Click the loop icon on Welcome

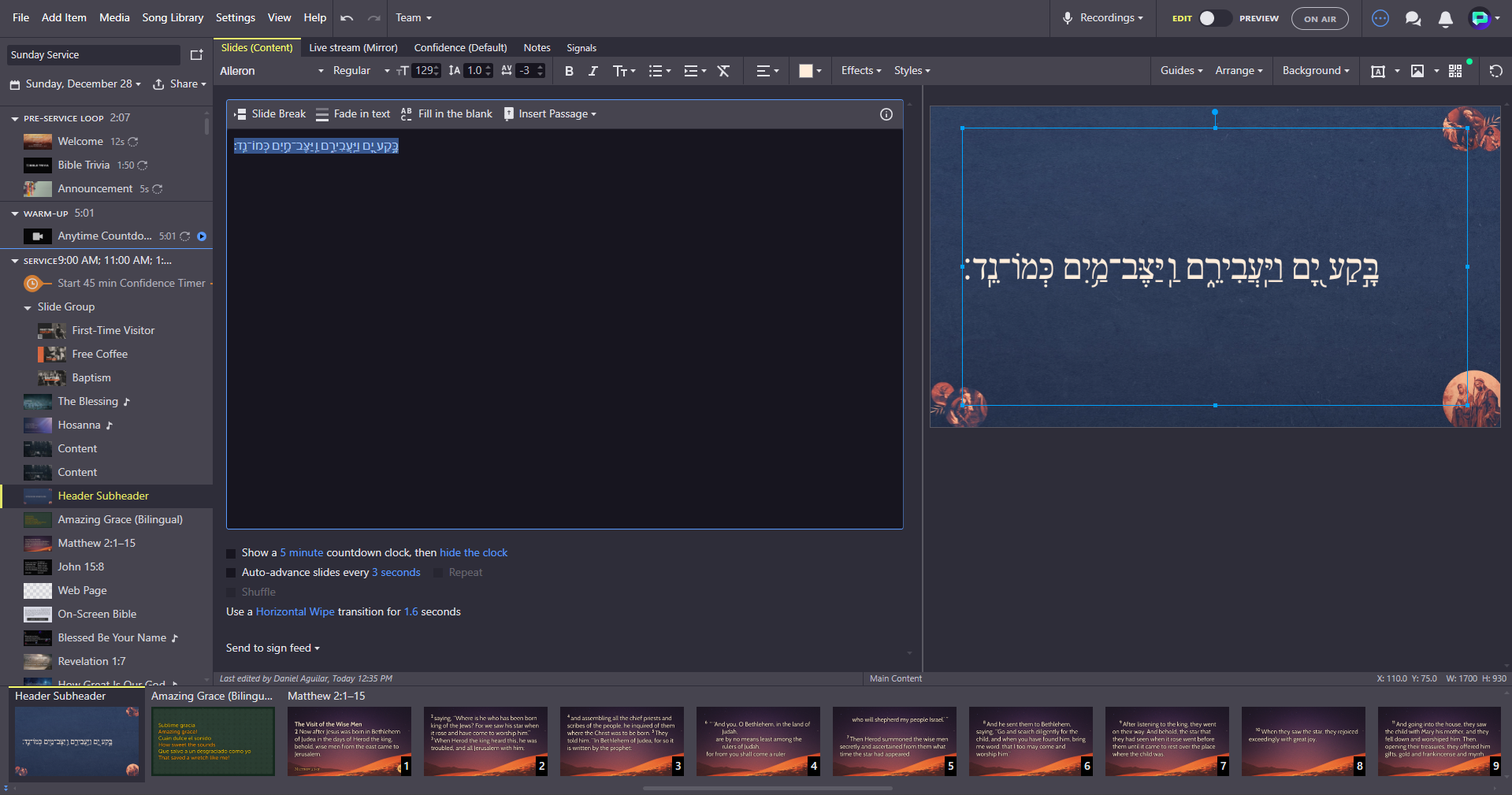tap(133, 142)
